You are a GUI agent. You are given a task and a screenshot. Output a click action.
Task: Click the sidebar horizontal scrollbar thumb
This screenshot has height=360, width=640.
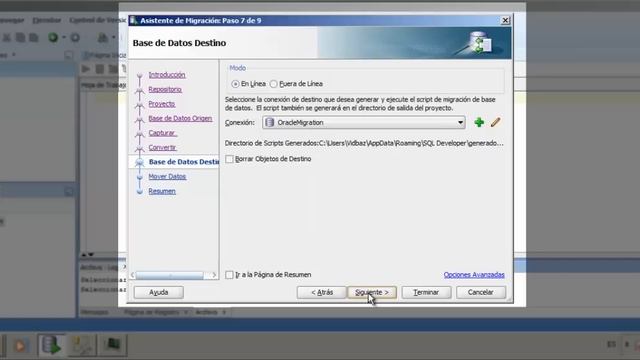point(169,275)
